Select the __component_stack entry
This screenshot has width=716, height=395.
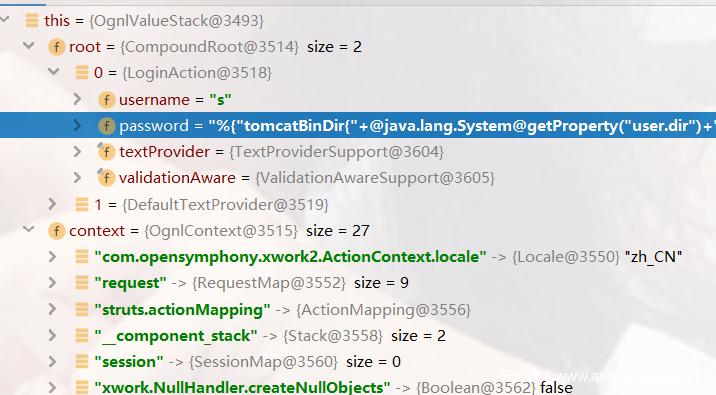pyautogui.click(x=358, y=336)
